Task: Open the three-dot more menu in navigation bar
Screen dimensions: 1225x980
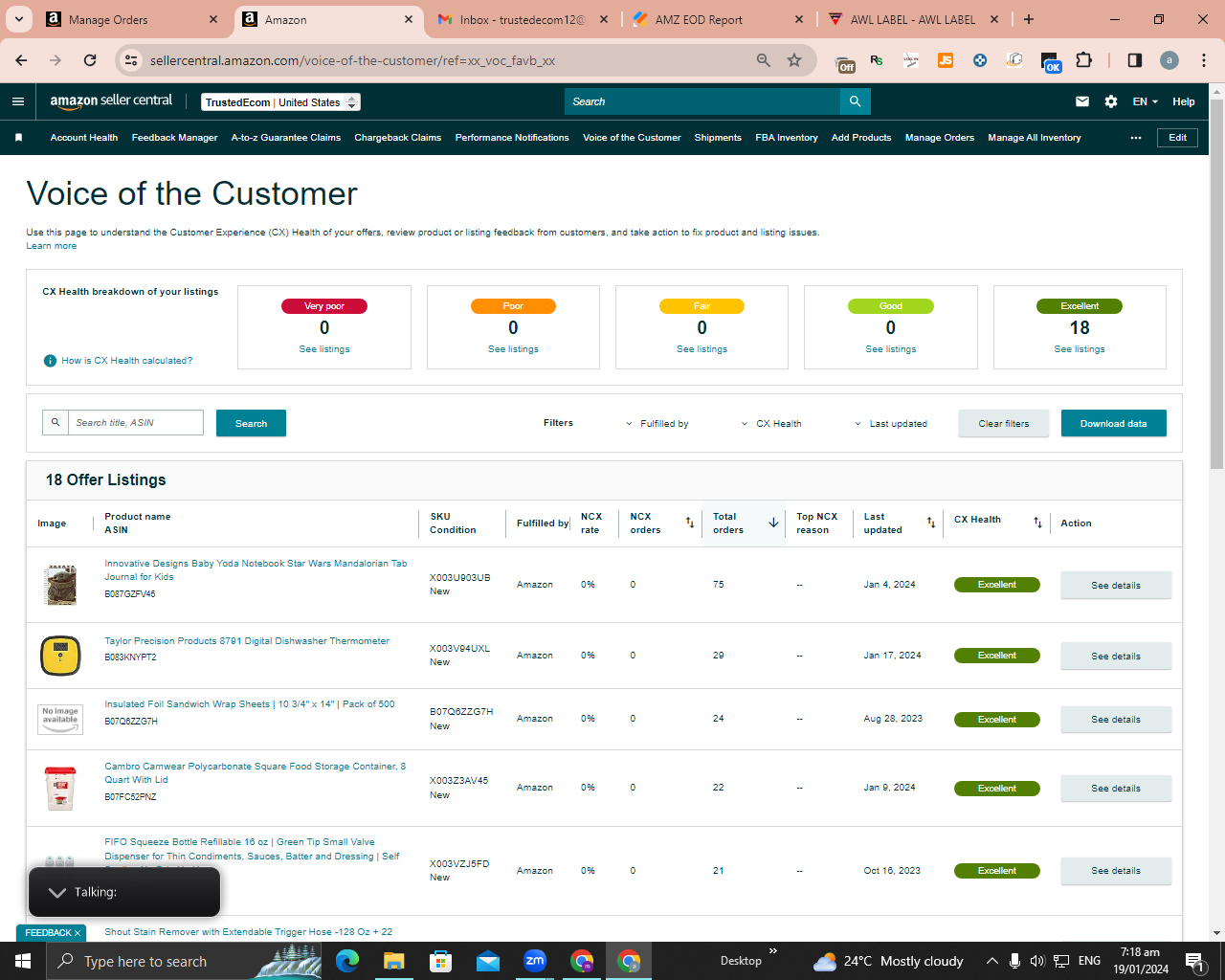Action: (1136, 138)
